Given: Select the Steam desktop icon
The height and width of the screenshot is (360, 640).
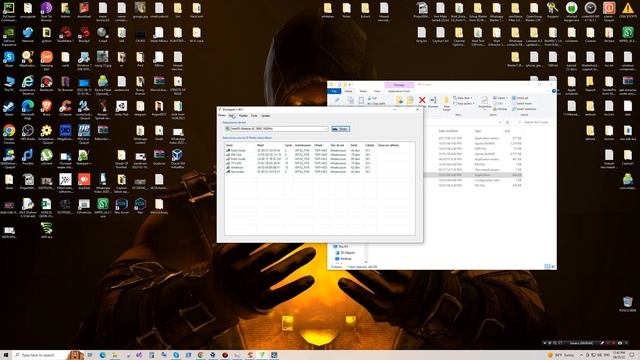Looking at the screenshot, I should pyautogui.click(x=9, y=109).
